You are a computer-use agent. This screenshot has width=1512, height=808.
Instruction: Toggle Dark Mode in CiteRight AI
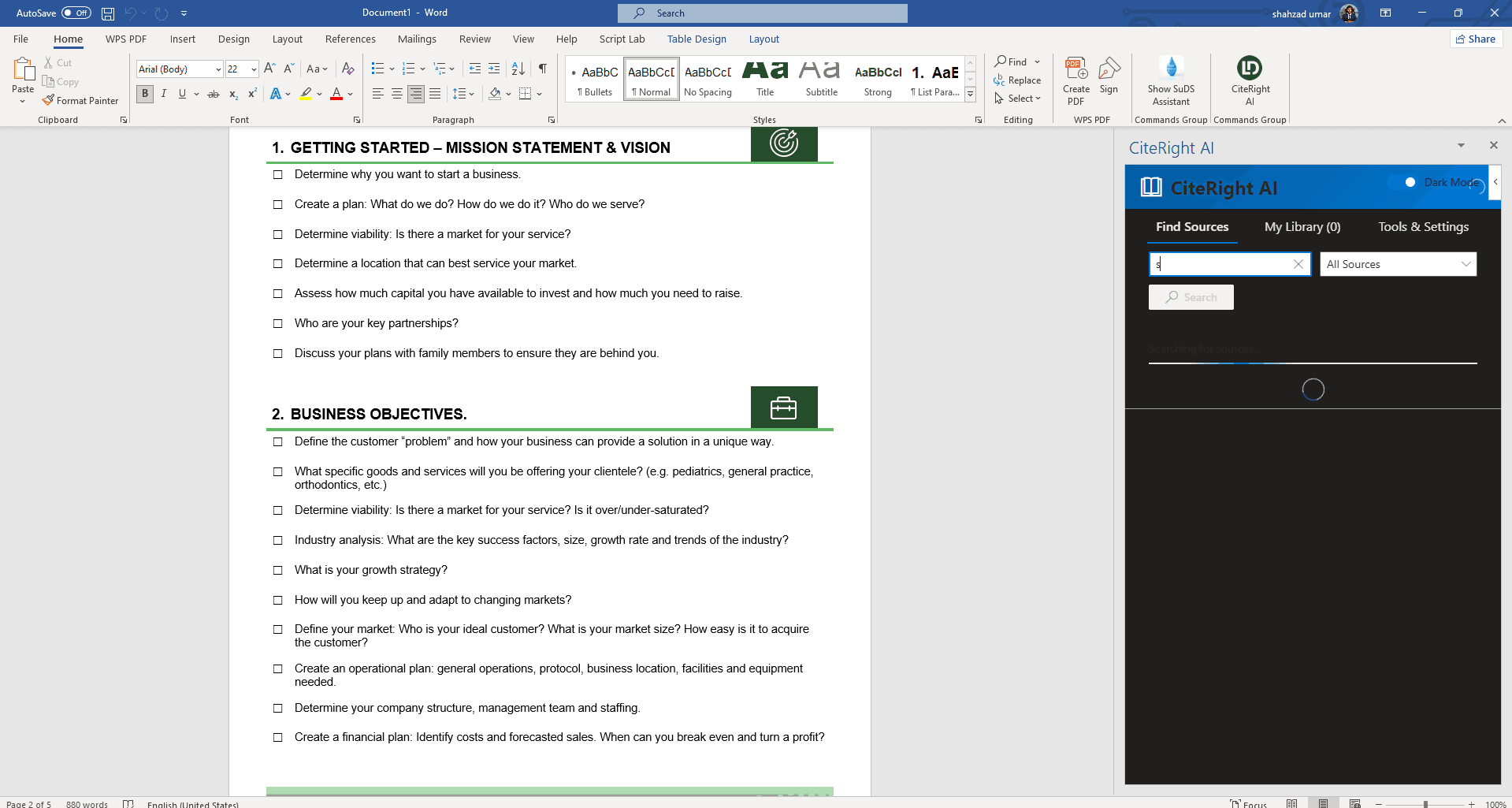(x=1402, y=182)
